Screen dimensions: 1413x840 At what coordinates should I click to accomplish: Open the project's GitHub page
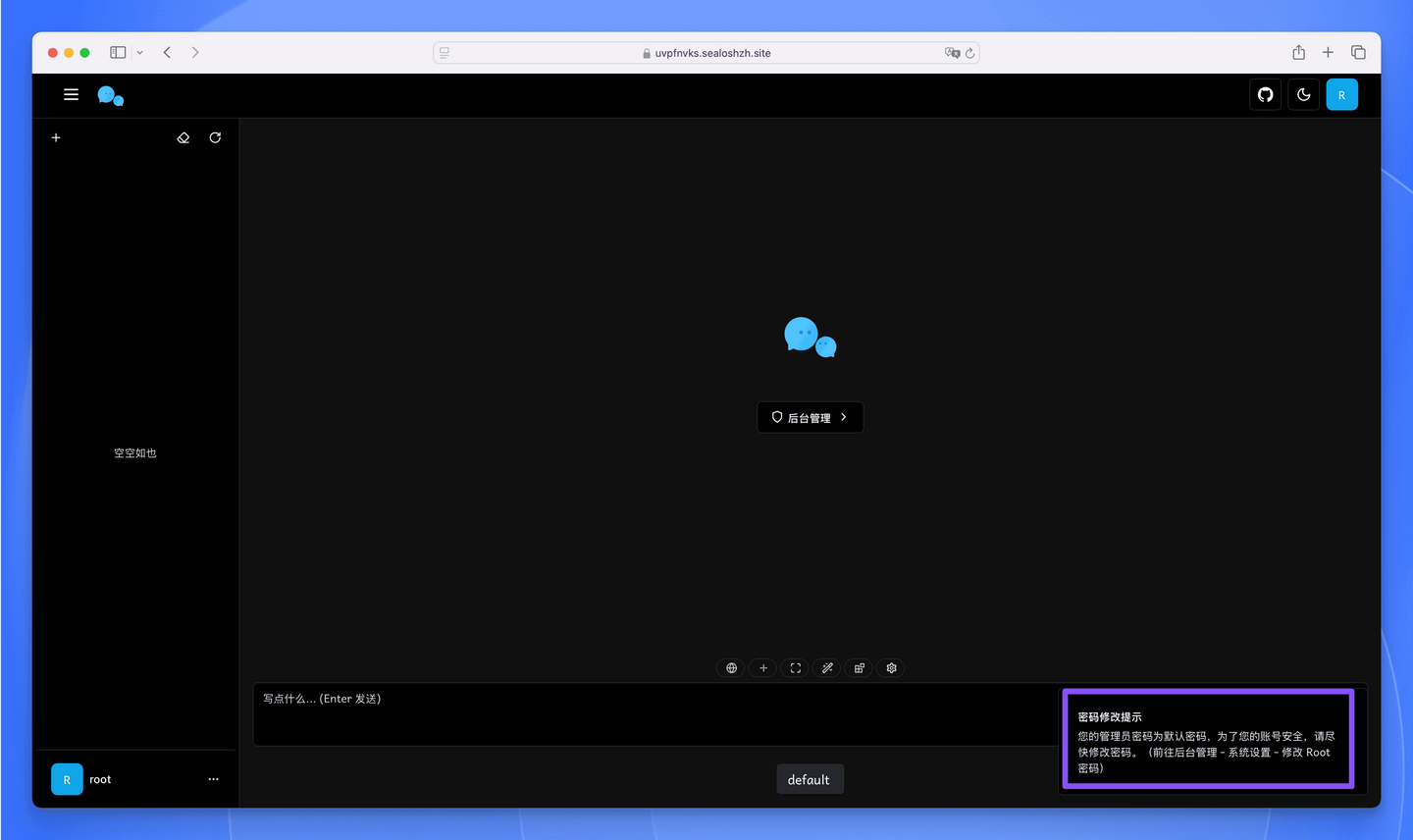point(1265,94)
